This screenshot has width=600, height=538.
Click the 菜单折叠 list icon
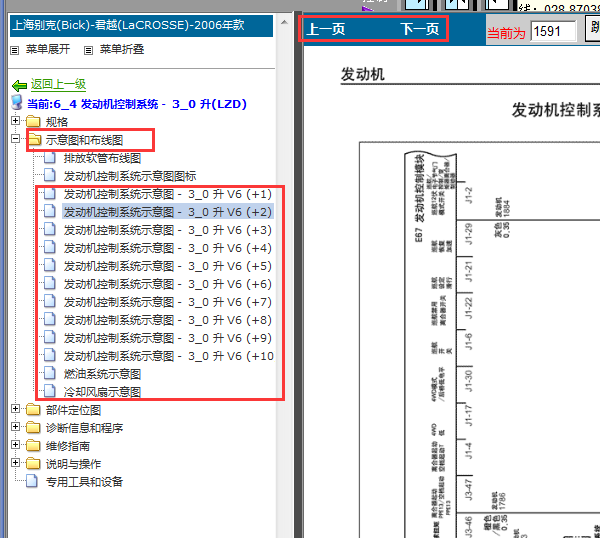tap(88, 50)
